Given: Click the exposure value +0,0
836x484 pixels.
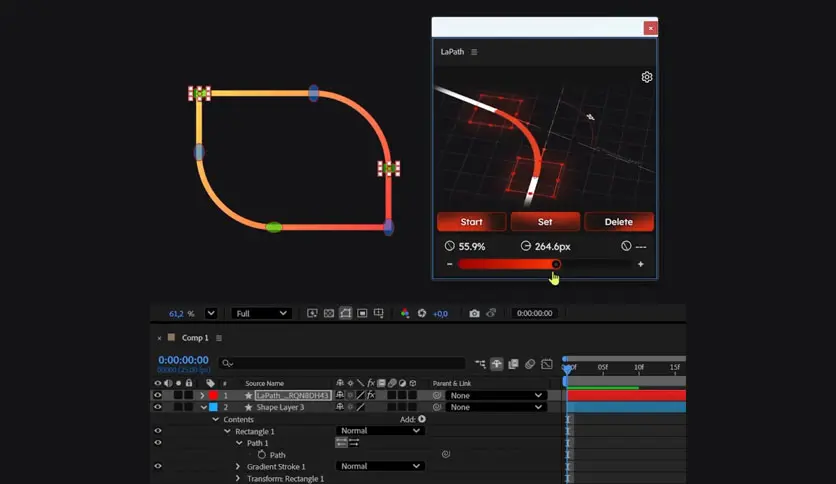Looking at the screenshot, I should click(x=440, y=314).
